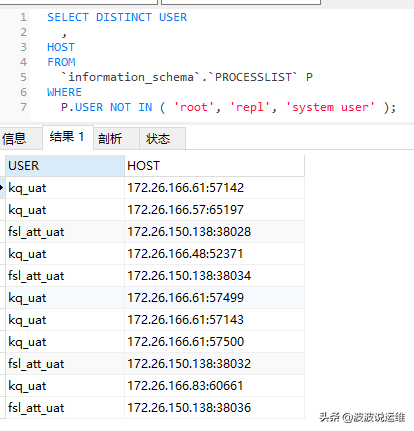Select host cell 172.26.150.138:38034
The width and height of the screenshot is (414, 431).
[214, 276]
